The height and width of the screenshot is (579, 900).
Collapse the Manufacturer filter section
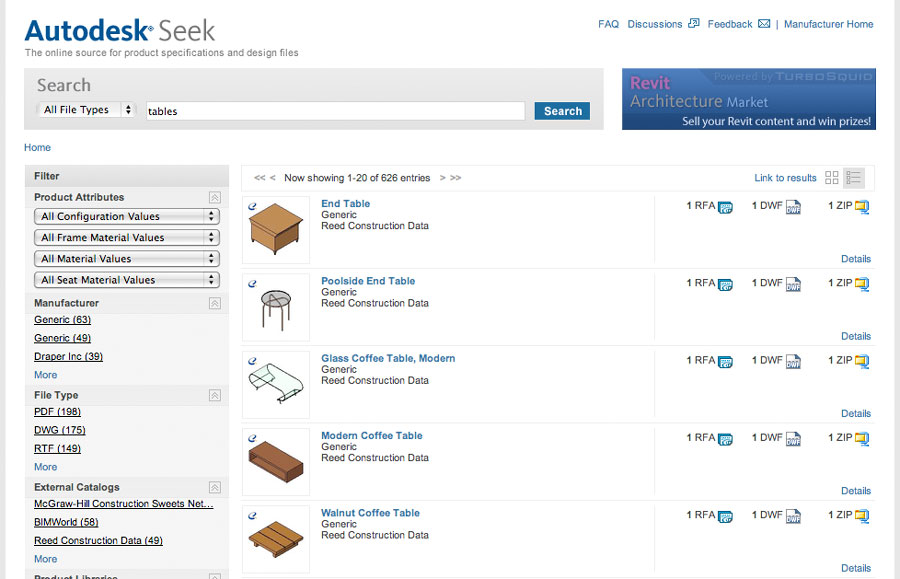tap(215, 303)
